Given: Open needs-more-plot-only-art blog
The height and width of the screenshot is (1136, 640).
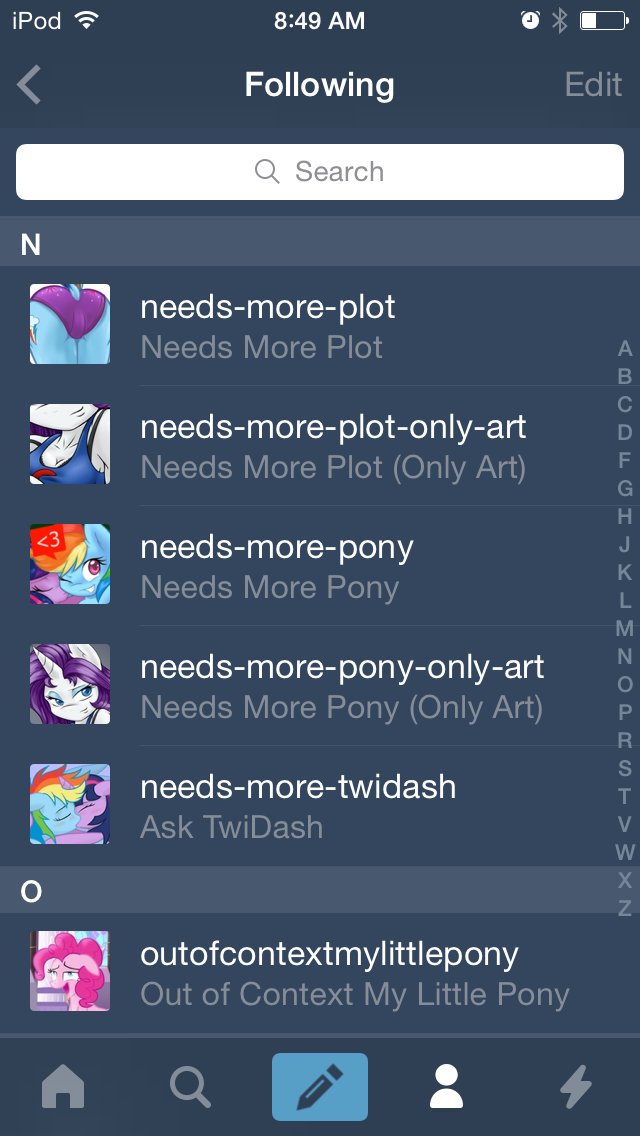Looking at the screenshot, I should tap(320, 446).
